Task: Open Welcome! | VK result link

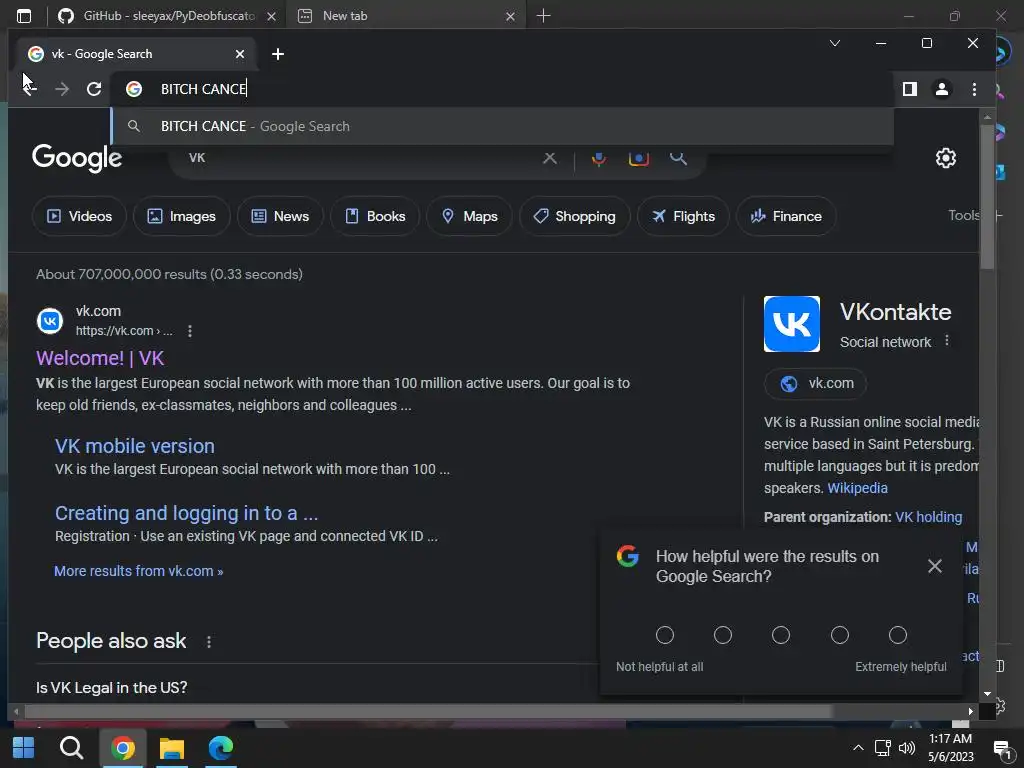Action: (100, 358)
